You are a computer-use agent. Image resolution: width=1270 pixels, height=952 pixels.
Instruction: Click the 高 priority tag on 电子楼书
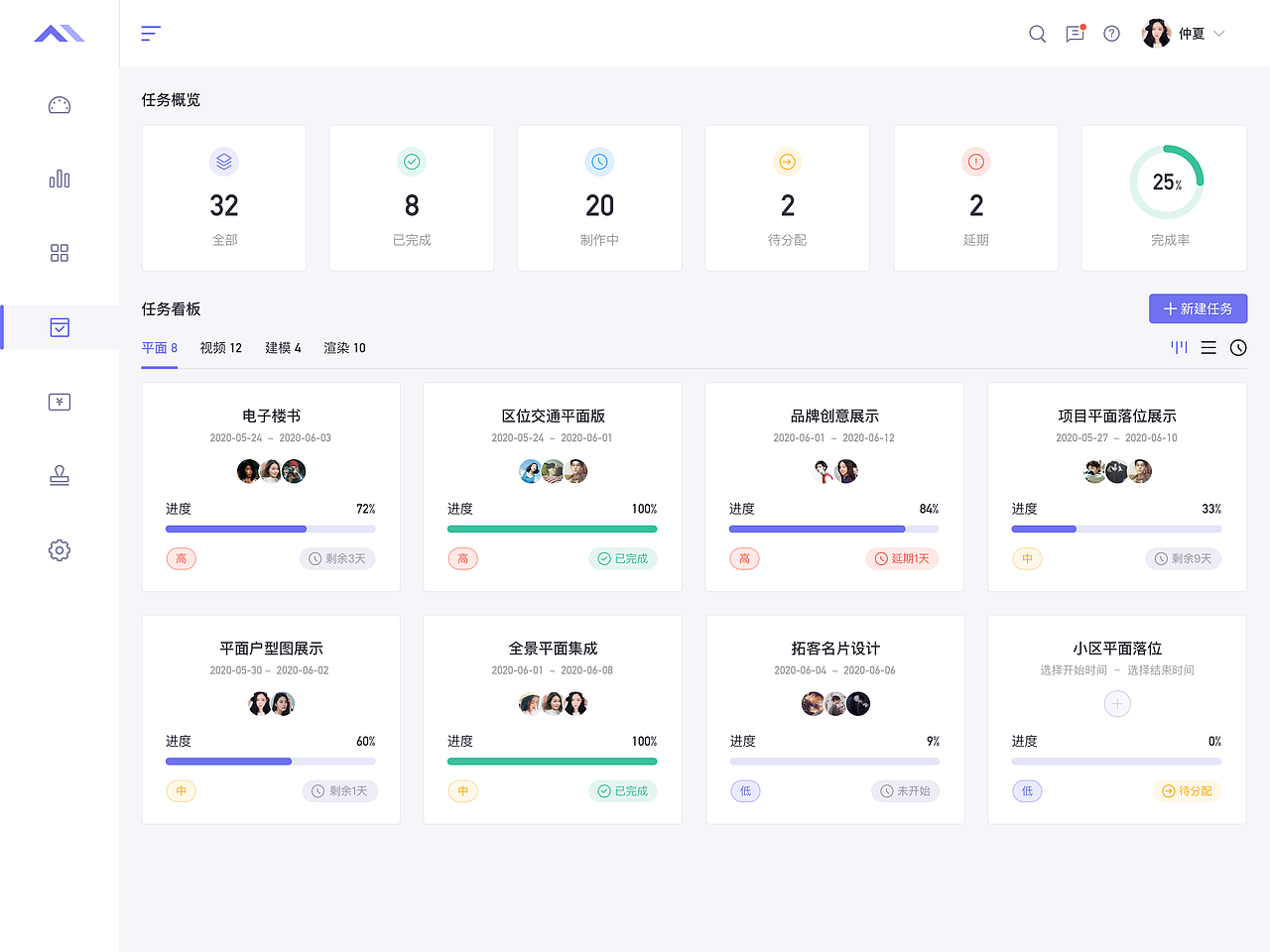181,559
